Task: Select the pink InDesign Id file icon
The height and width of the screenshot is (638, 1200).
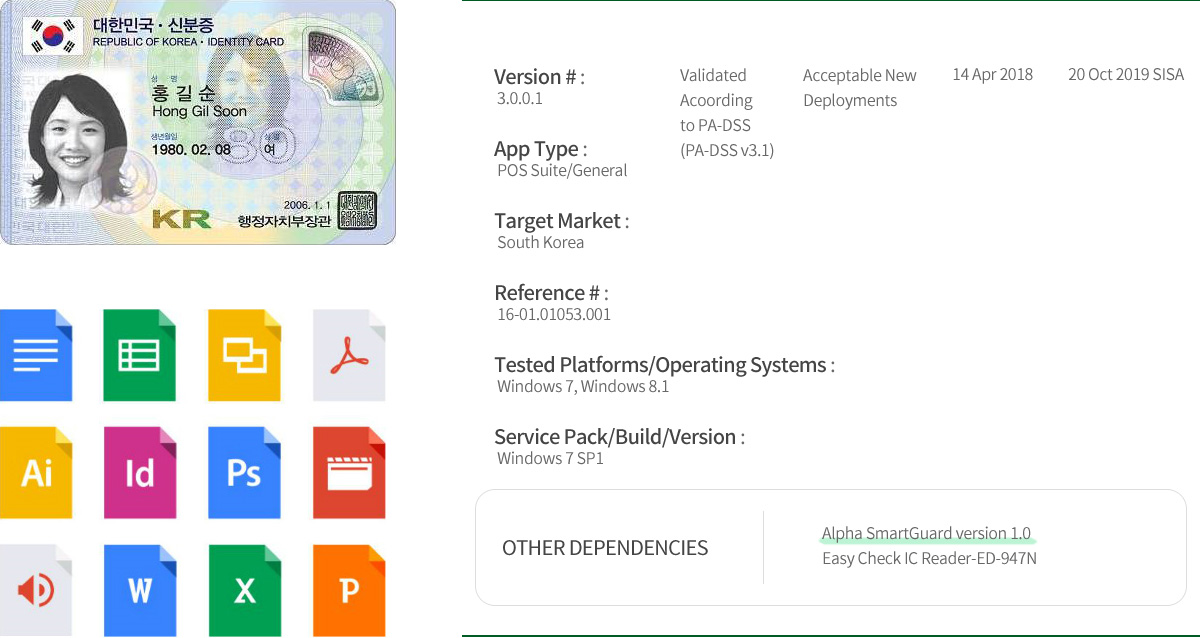Action: [140, 472]
